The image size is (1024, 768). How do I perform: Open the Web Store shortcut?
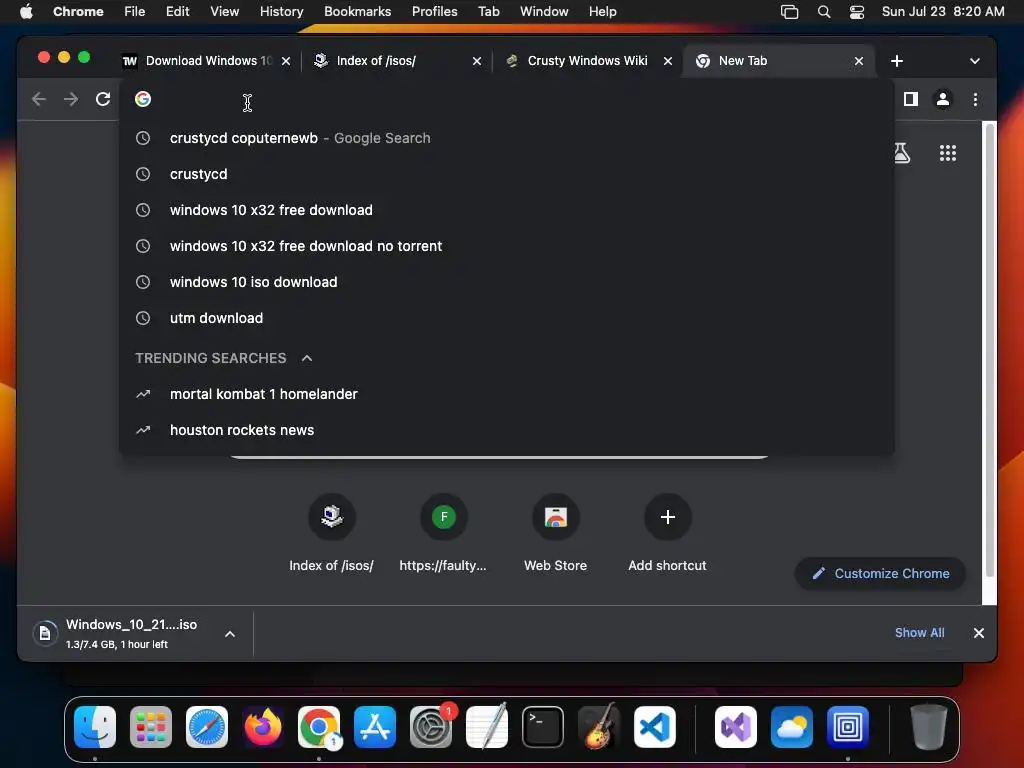point(555,534)
